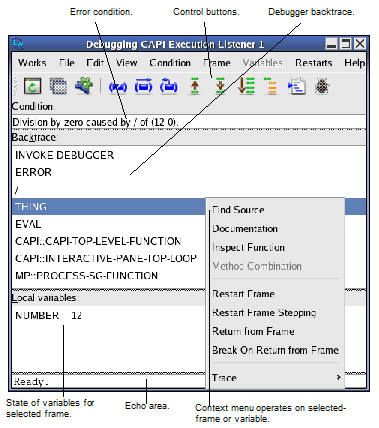Select the MP::PROCESS-SG-FUNCTION frame
This screenshot has height=428, width=379.
[x=109, y=276]
